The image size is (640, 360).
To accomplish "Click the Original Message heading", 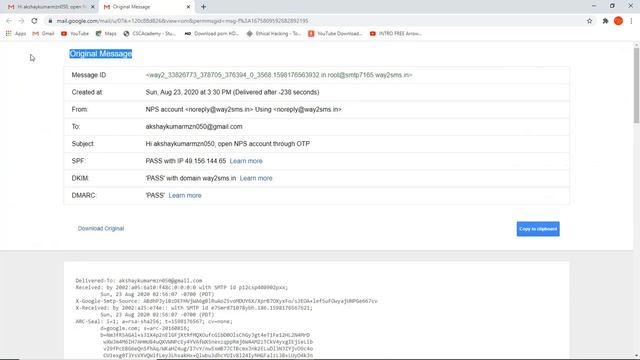I will click(100, 54).
